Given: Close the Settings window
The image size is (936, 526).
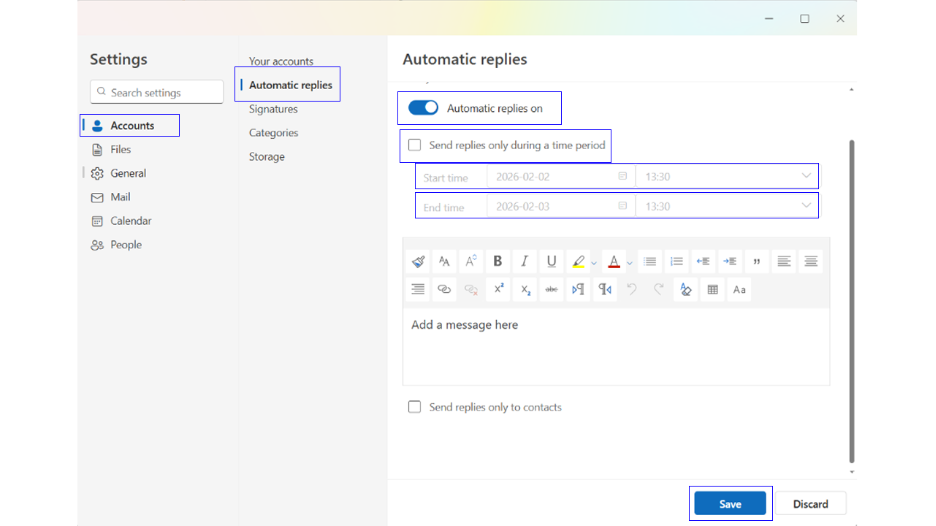Looking at the screenshot, I should [x=840, y=19].
